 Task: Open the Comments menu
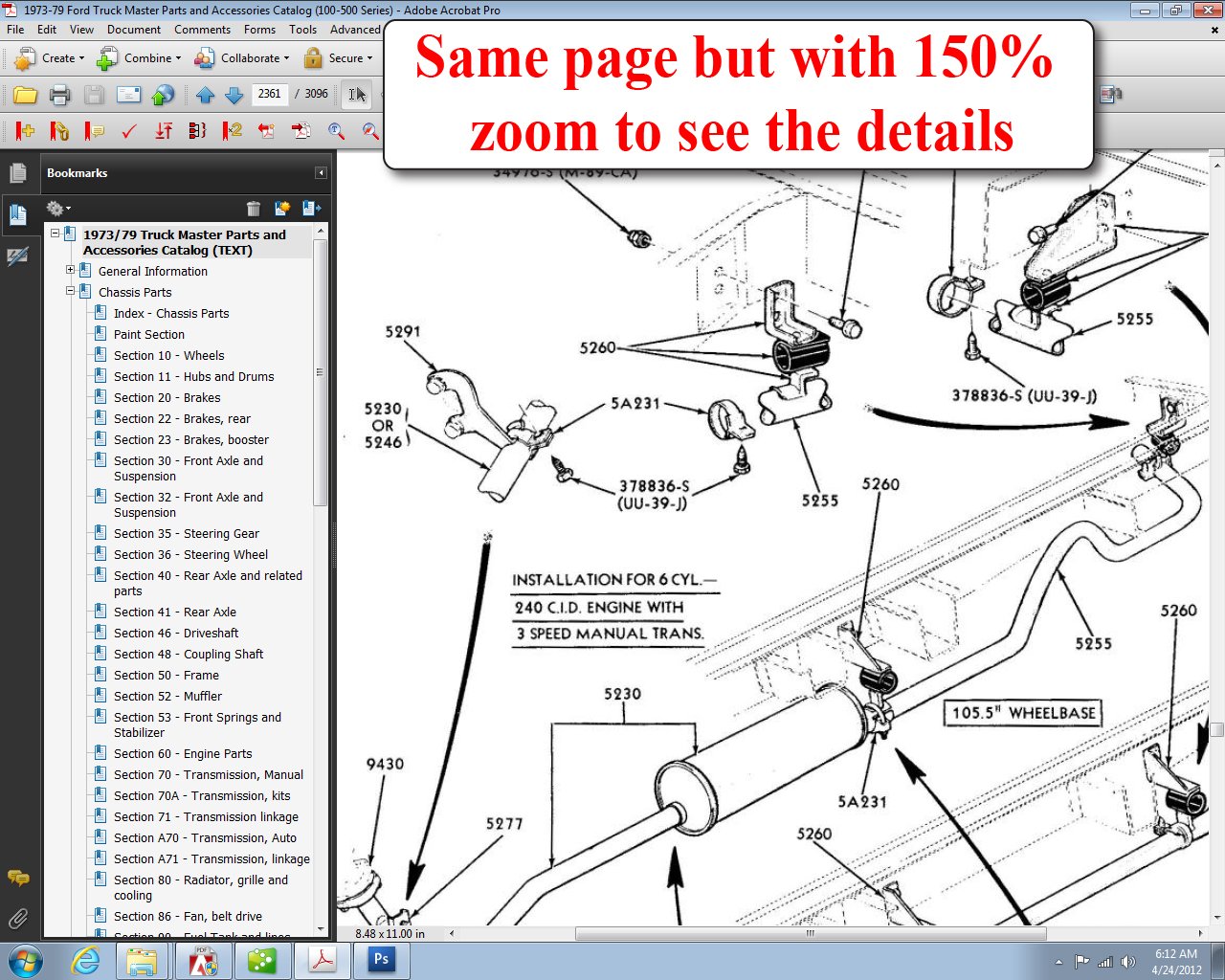(202, 30)
